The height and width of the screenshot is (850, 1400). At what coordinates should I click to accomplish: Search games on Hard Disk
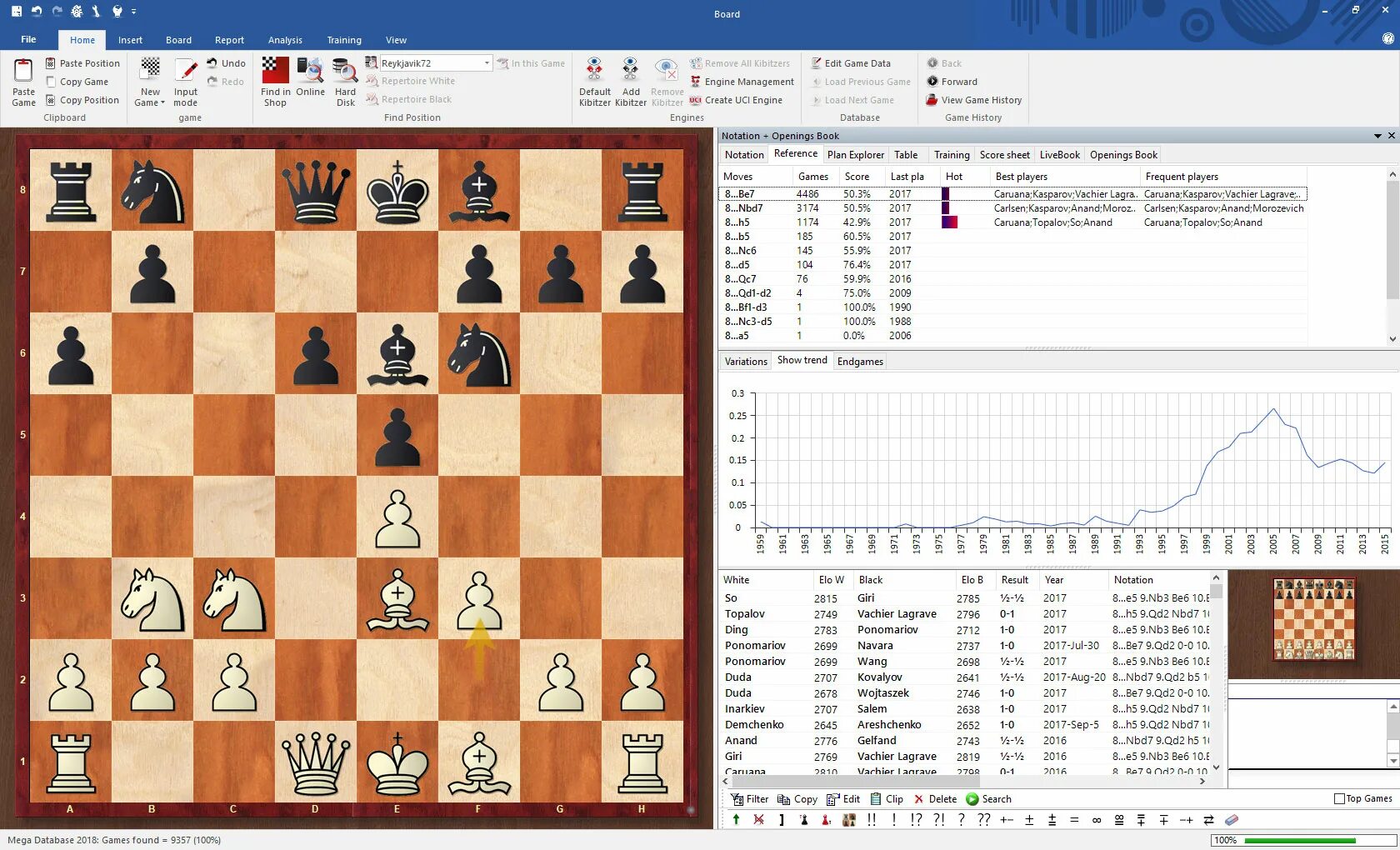(344, 80)
